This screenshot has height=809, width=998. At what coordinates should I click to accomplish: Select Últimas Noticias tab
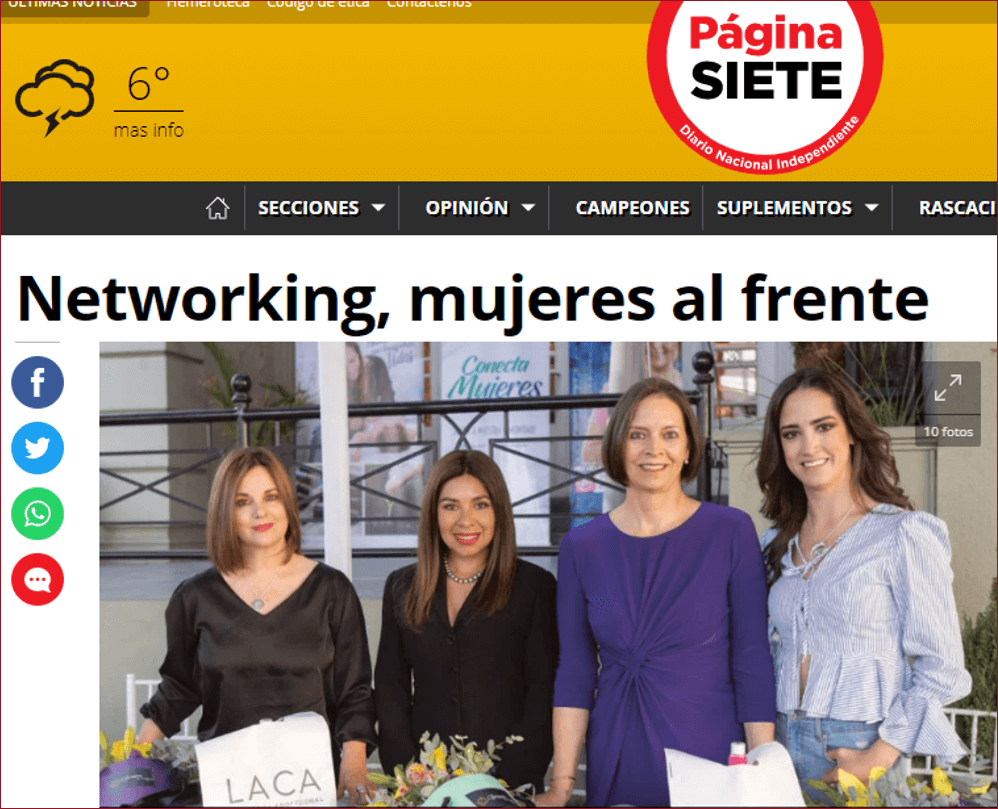pyautogui.click(x=74, y=6)
